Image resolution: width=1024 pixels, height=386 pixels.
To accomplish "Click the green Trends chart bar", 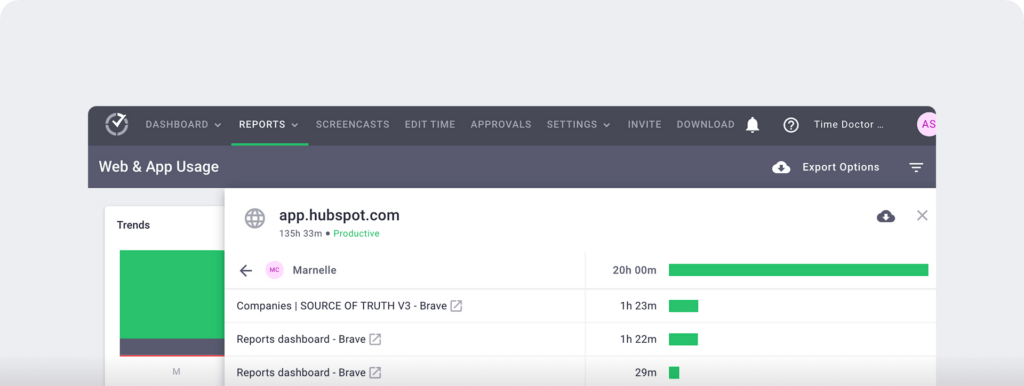I will coord(172,295).
